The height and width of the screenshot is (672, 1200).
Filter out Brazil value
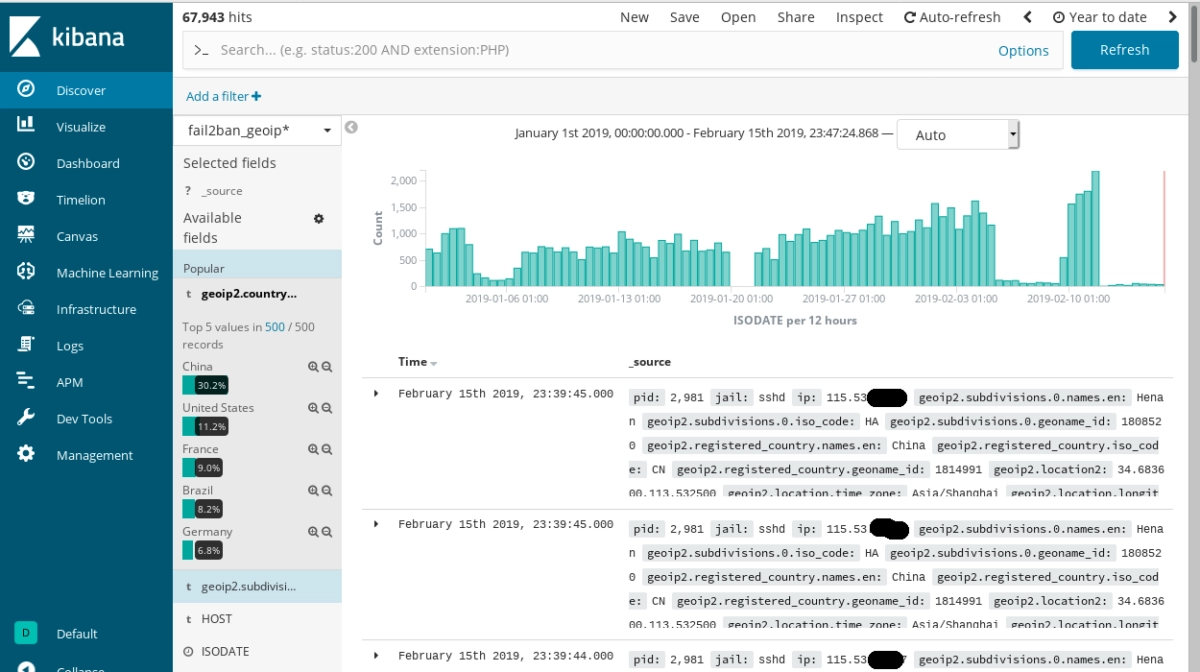pos(326,491)
